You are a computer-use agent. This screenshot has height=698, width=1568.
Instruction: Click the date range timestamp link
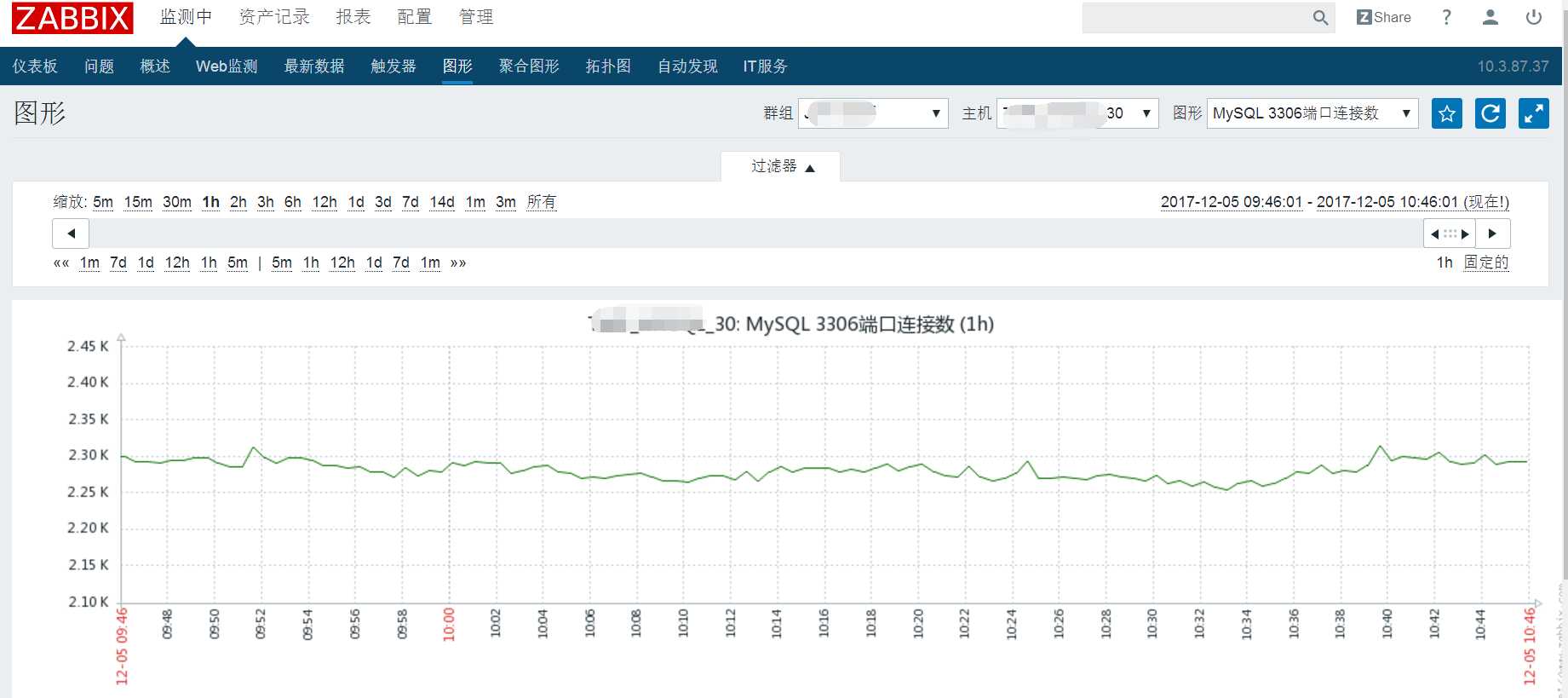tap(1335, 202)
